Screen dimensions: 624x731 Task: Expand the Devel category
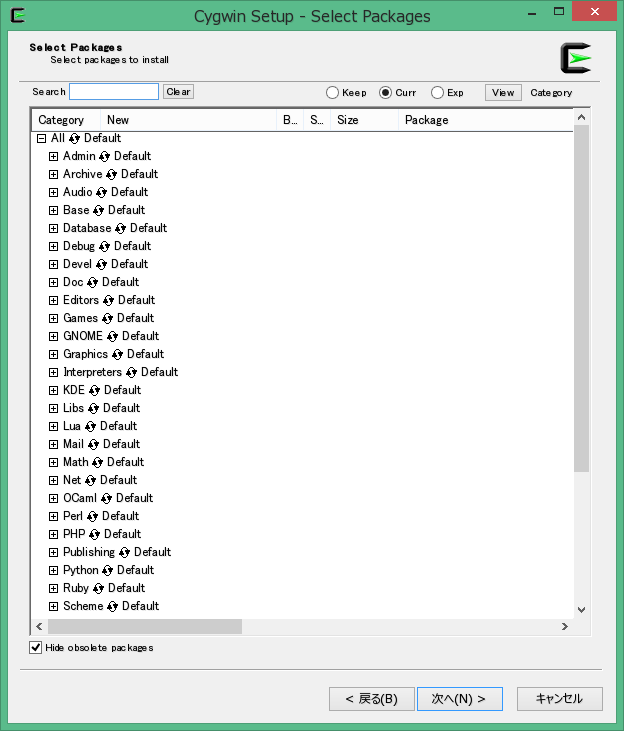(54, 264)
